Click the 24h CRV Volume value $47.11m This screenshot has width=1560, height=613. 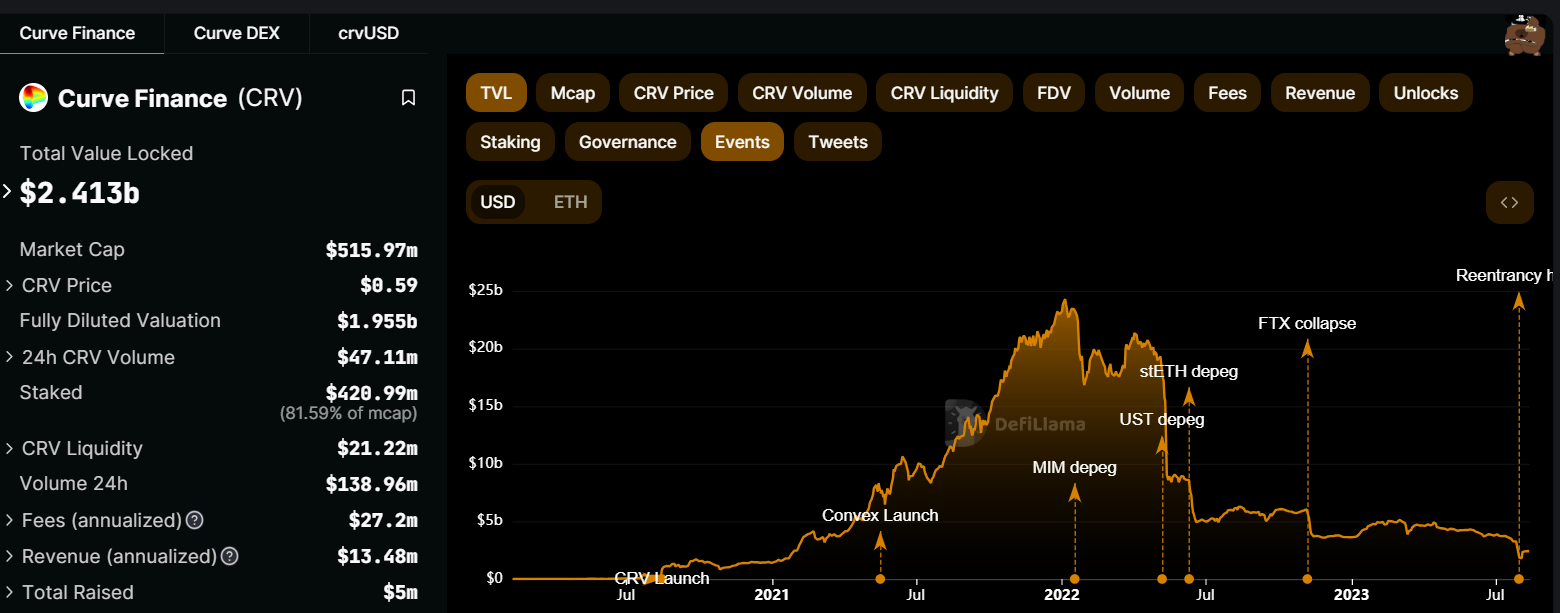(377, 357)
